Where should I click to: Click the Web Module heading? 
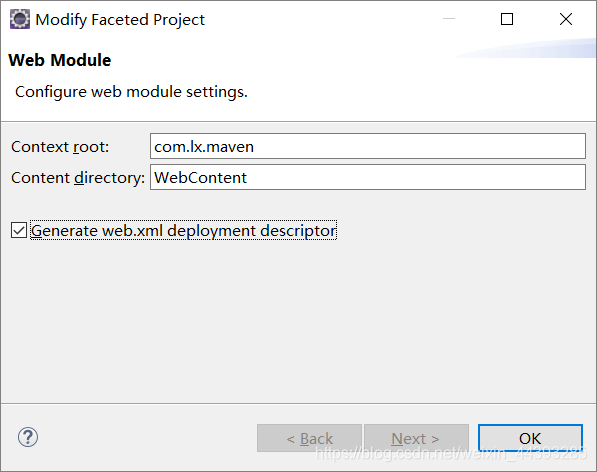60,60
